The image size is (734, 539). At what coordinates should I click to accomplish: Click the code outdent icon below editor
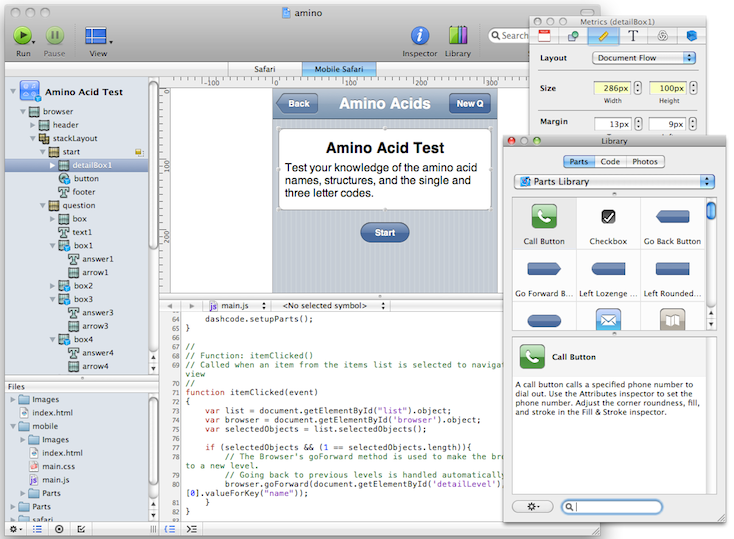coord(169,529)
